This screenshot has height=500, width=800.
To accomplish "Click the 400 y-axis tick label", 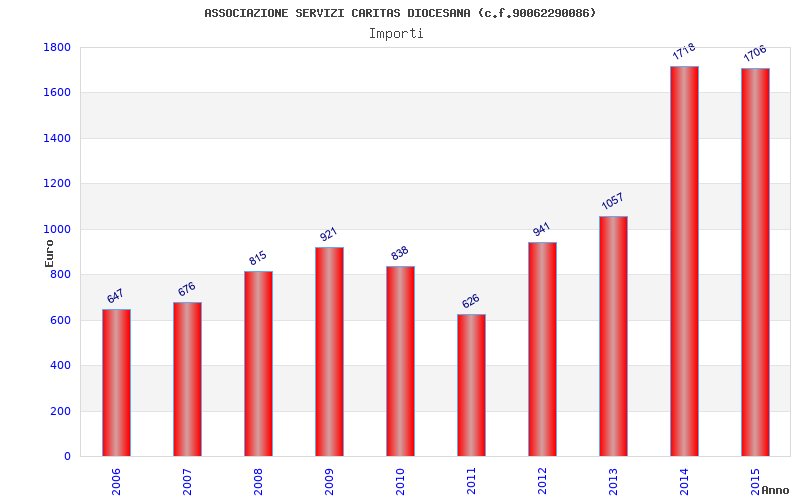I will coord(60,366).
